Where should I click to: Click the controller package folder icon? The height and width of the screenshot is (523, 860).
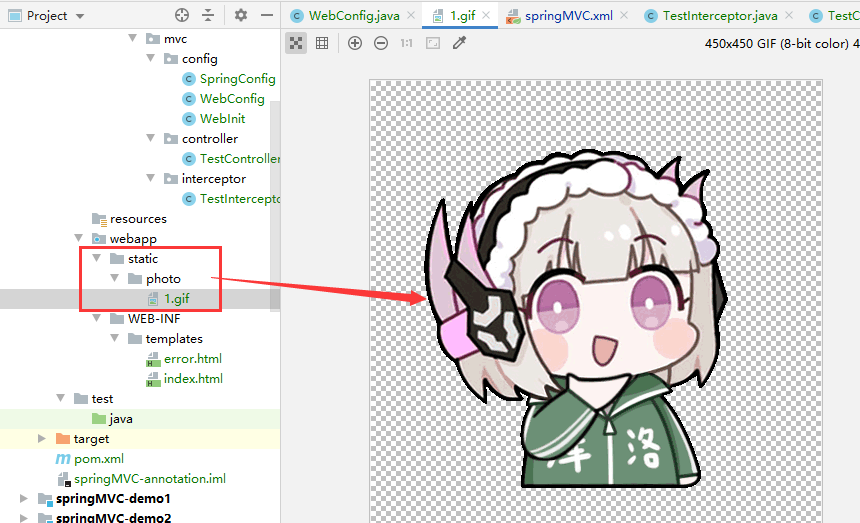click(x=171, y=138)
